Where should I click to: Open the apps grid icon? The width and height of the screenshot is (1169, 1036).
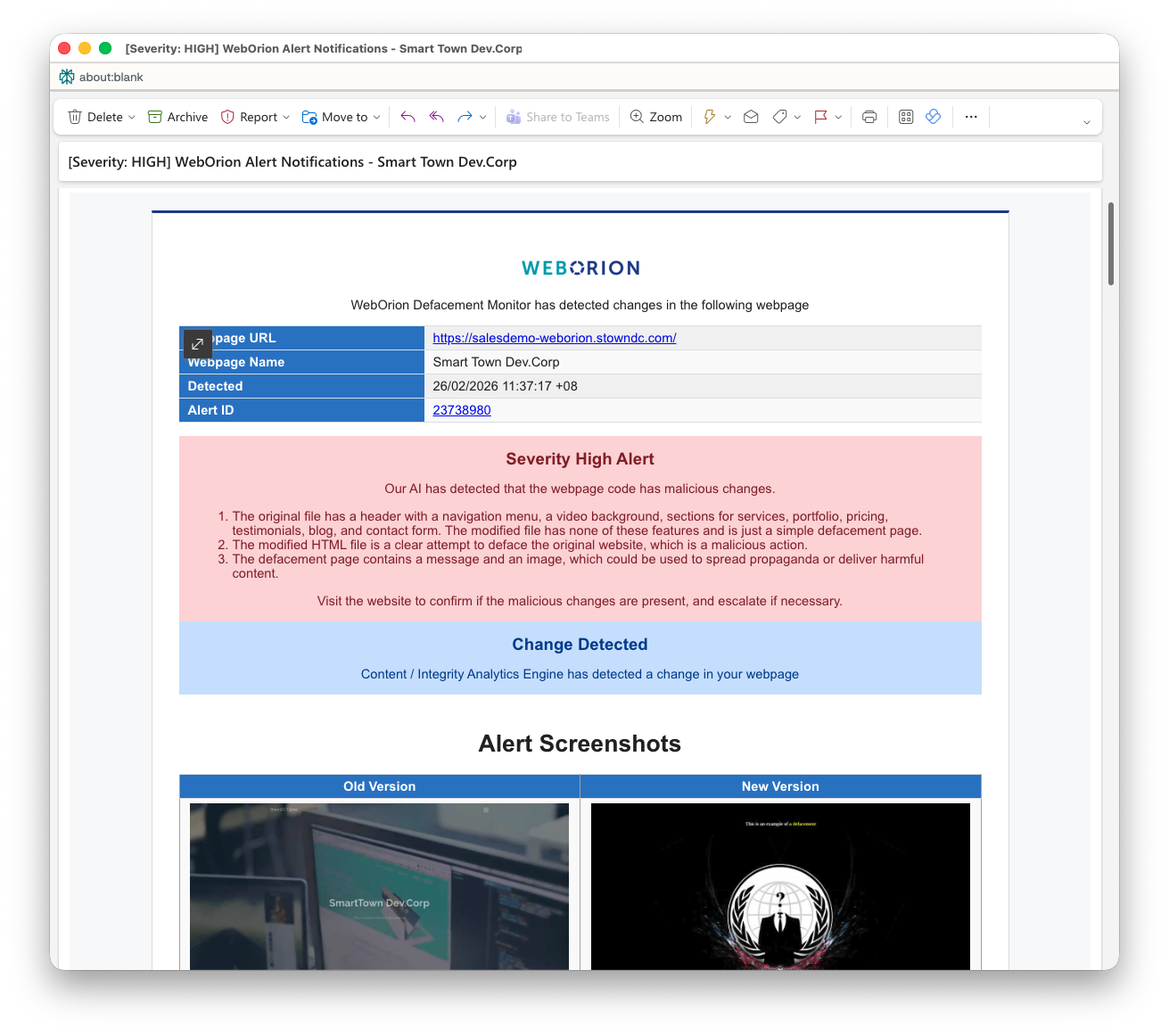905,116
